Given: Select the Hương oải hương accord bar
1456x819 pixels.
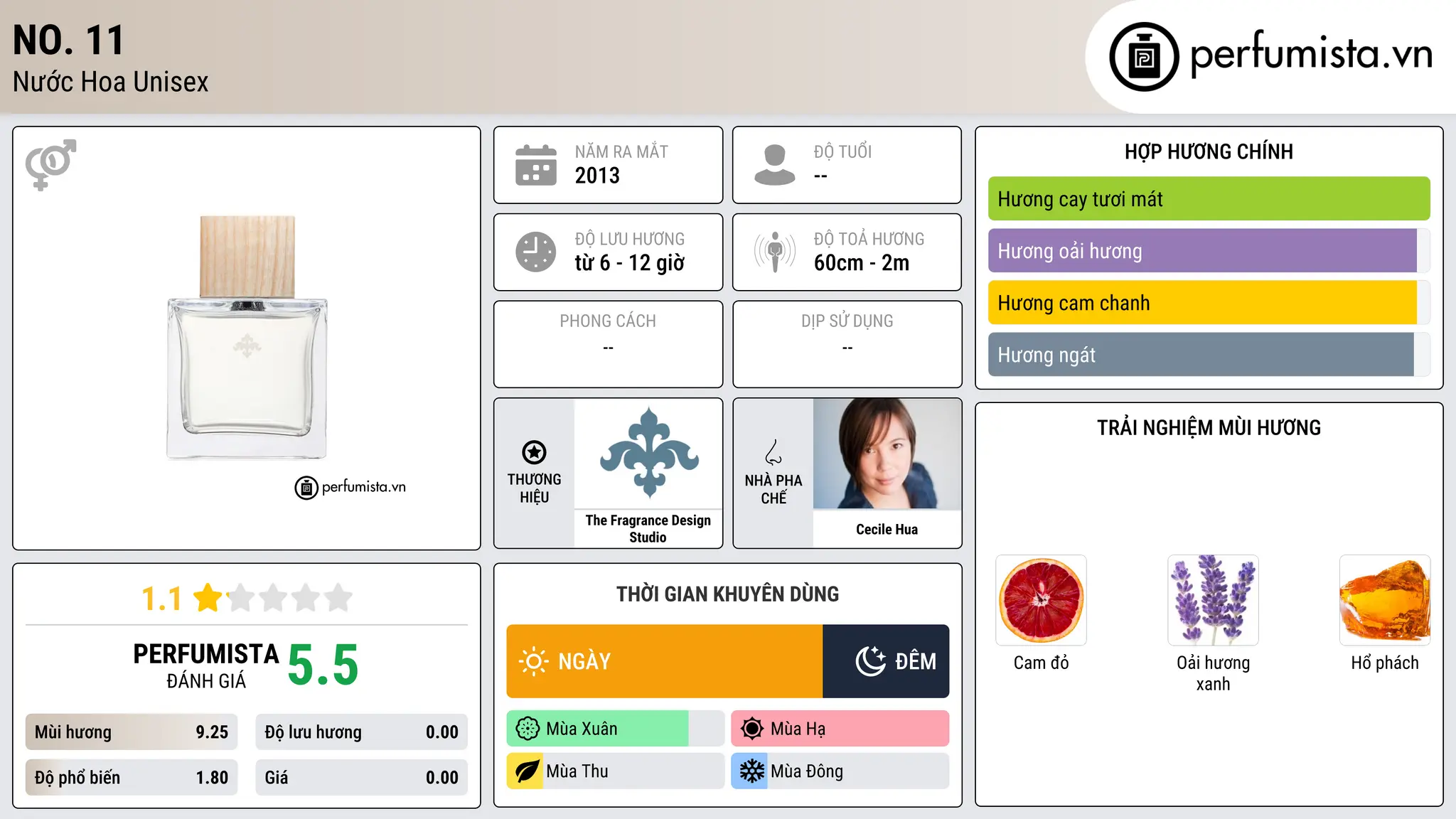Looking at the screenshot, I should (x=1209, y=251).
